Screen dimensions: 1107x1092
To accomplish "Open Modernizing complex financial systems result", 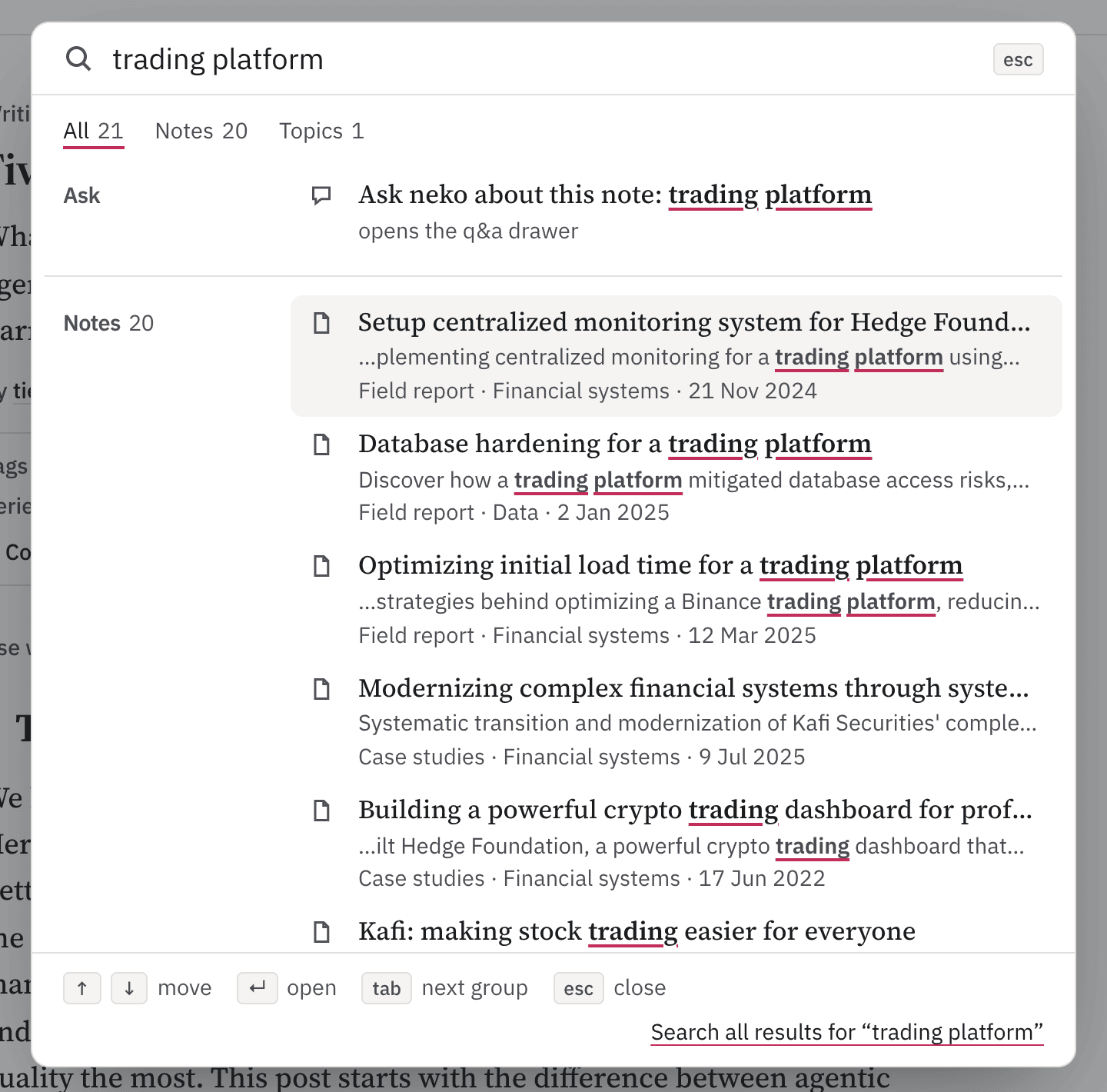I will 676,721.
